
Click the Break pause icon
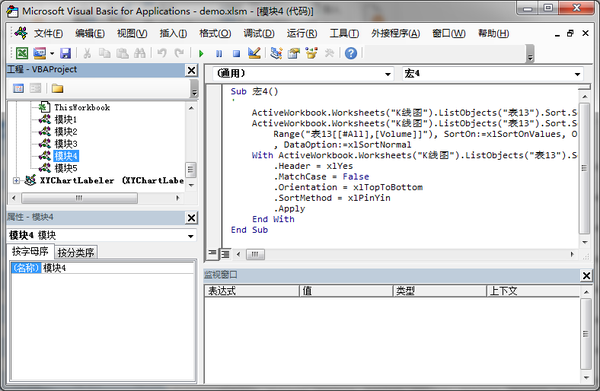[x=219, y=53]
